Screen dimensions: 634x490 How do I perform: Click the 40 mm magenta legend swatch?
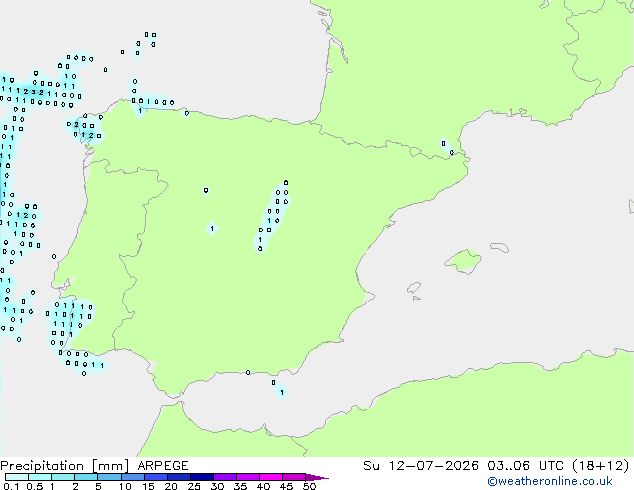271,477
